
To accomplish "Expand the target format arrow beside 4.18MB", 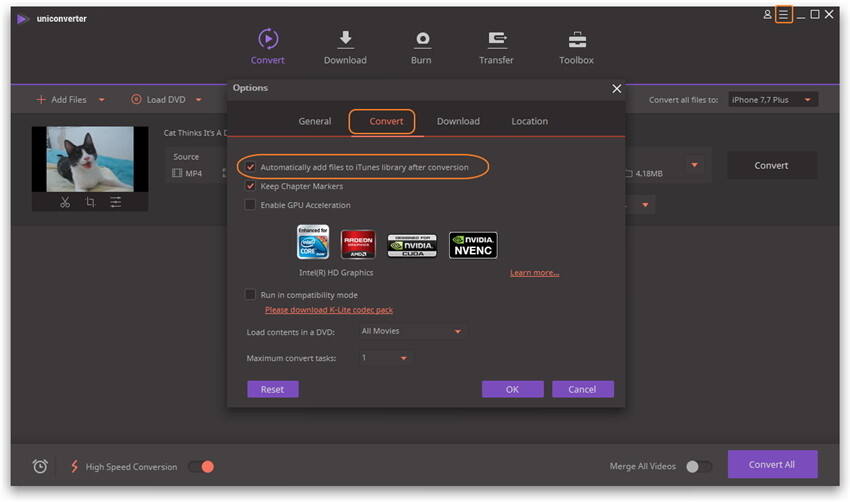I will (694, 165).
